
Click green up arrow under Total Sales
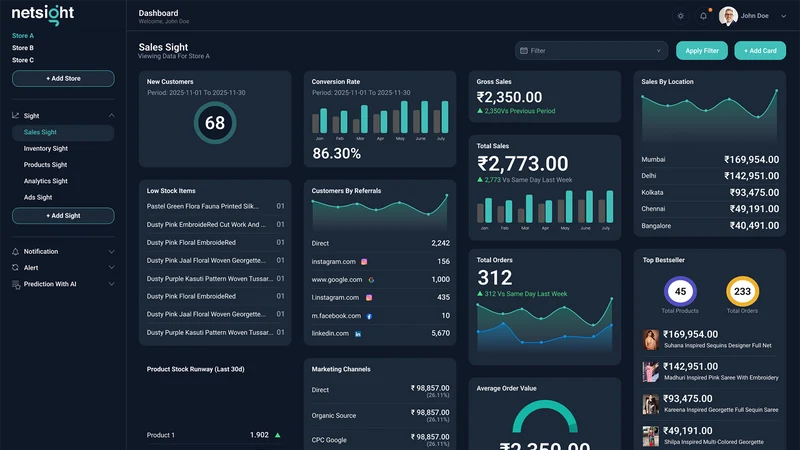pyautogui.click(x=480, y=180)
